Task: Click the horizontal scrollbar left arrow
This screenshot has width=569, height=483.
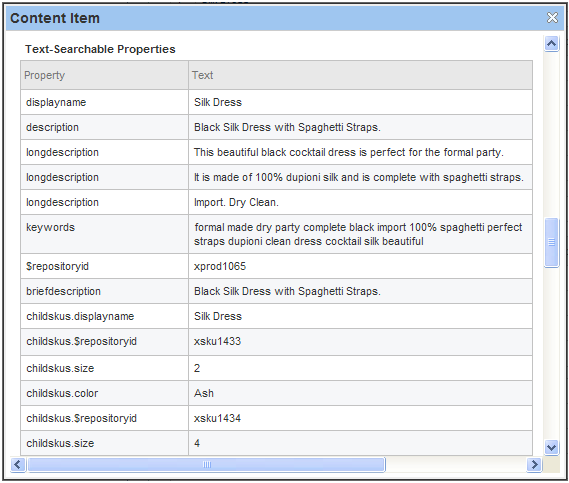Action: (18, 464)
